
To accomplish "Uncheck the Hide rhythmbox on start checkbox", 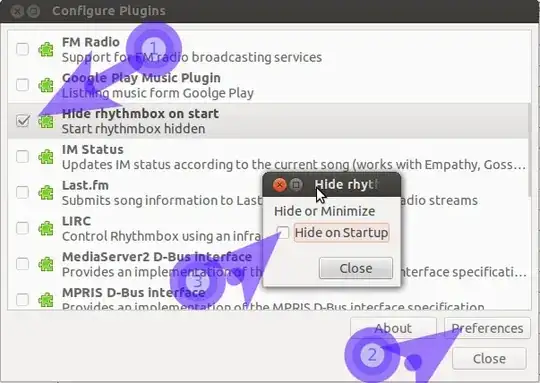I will 23,121.
